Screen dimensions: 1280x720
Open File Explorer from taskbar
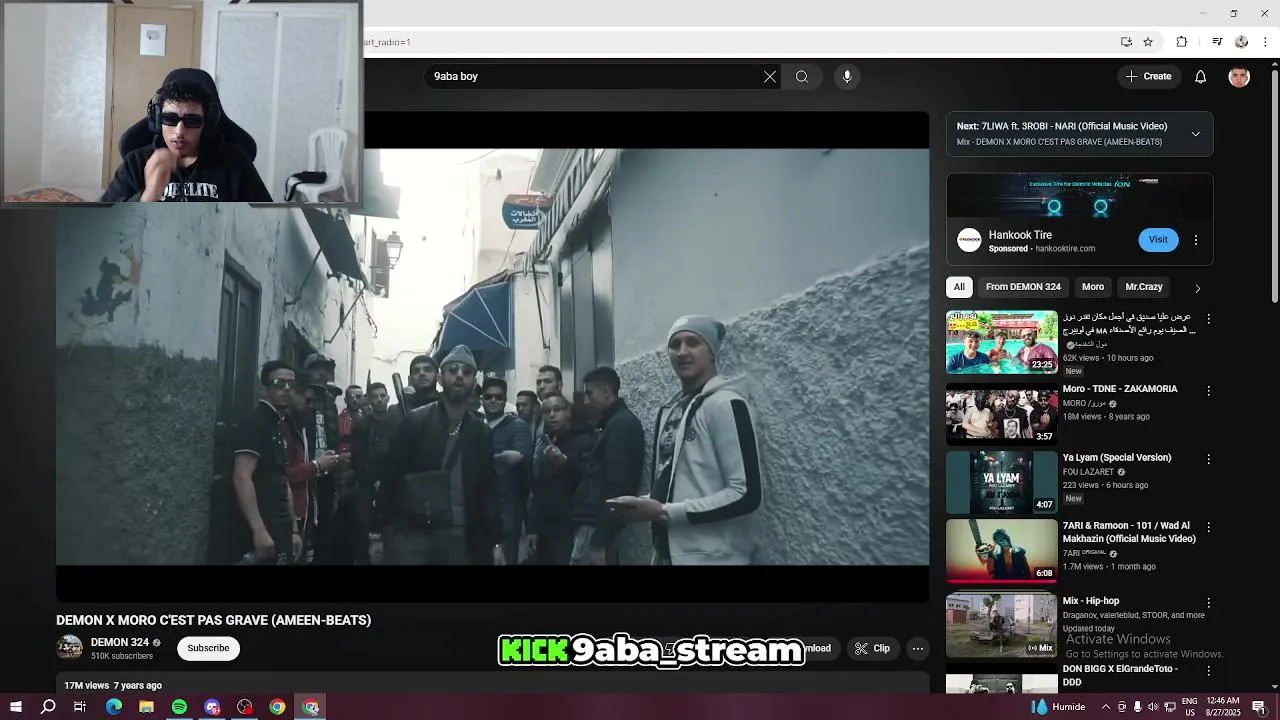[x=146, y=707]
